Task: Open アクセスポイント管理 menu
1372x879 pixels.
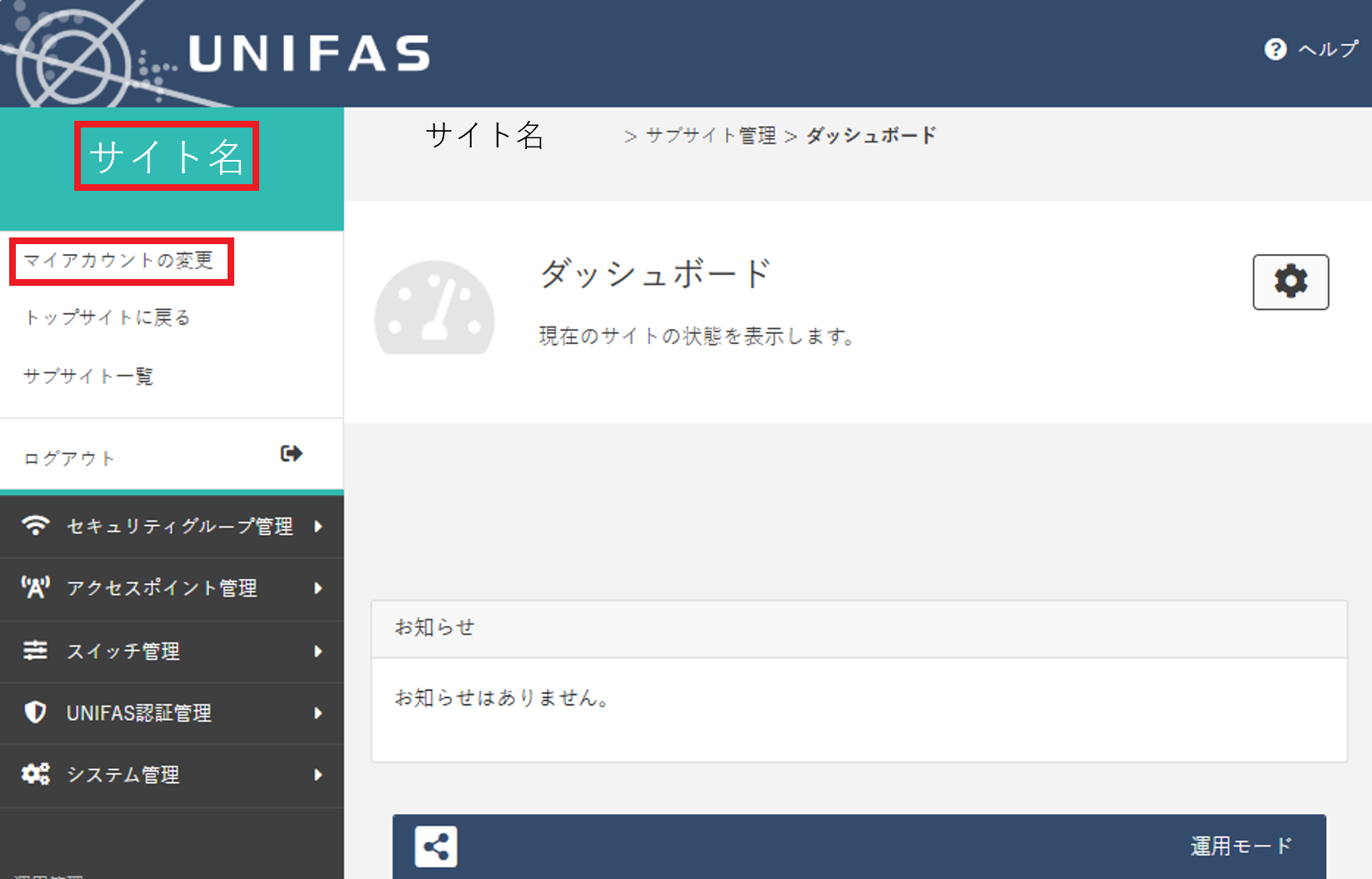Action: coord(172,588)
